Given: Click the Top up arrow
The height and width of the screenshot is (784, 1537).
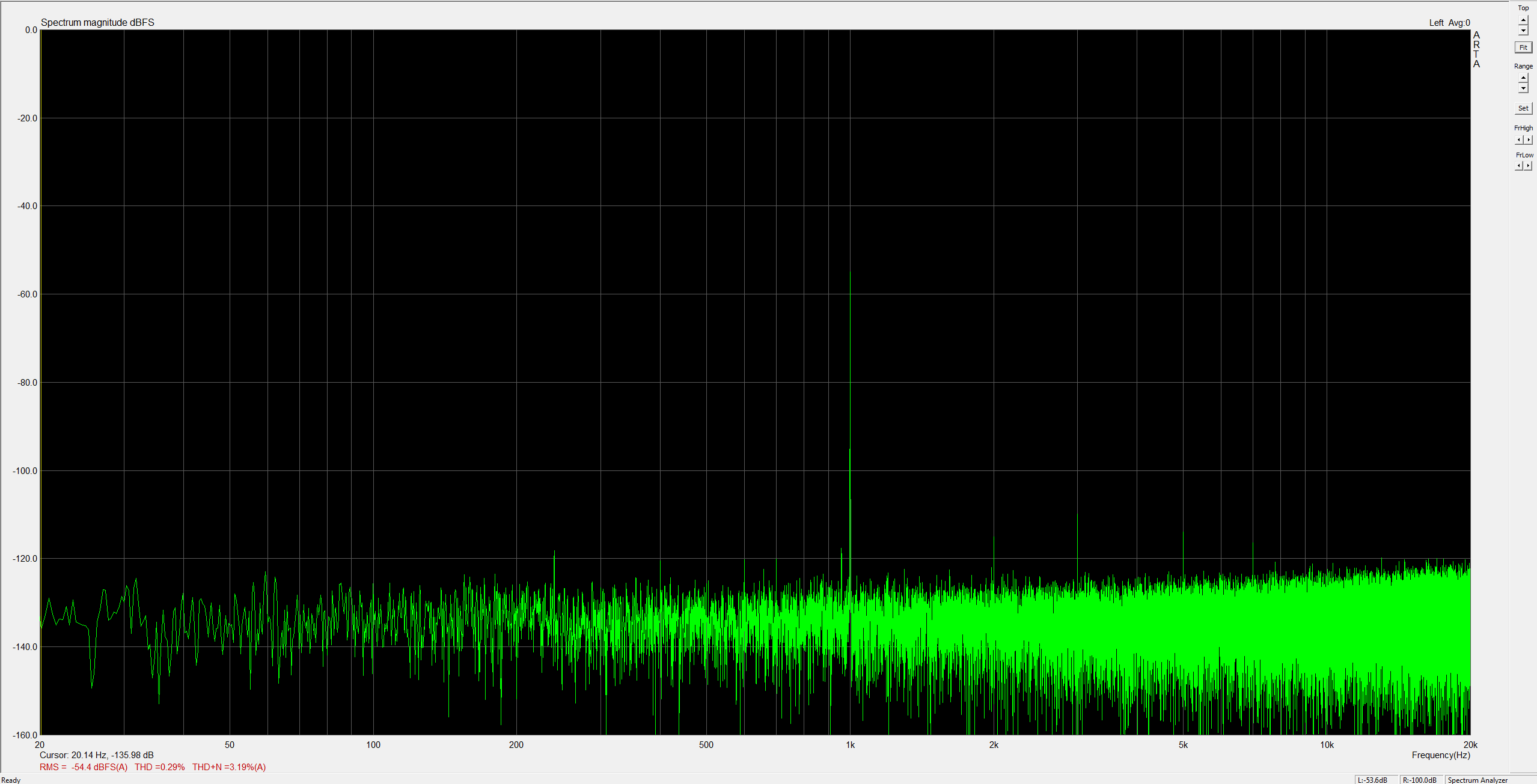Looking at the screenshot, I should (x=1523, y=20).
